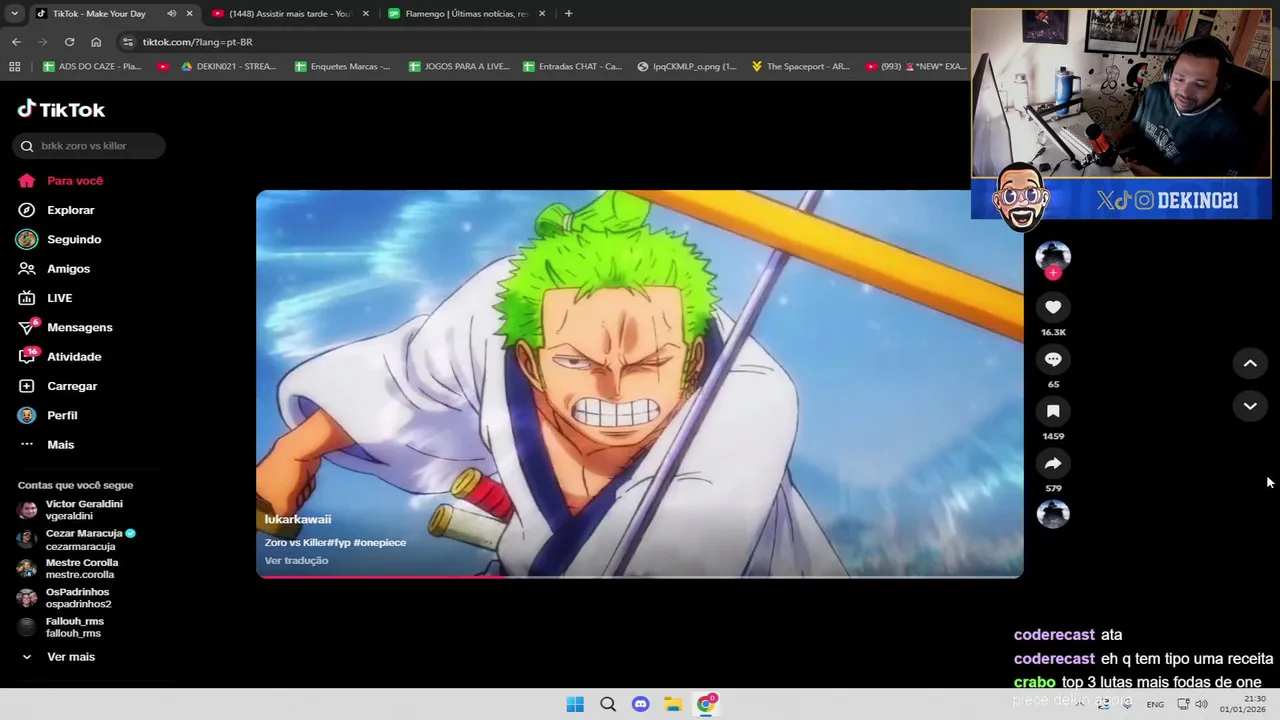Go to previous video with up chevron

pyautogui.click(x=1250, y=364)
